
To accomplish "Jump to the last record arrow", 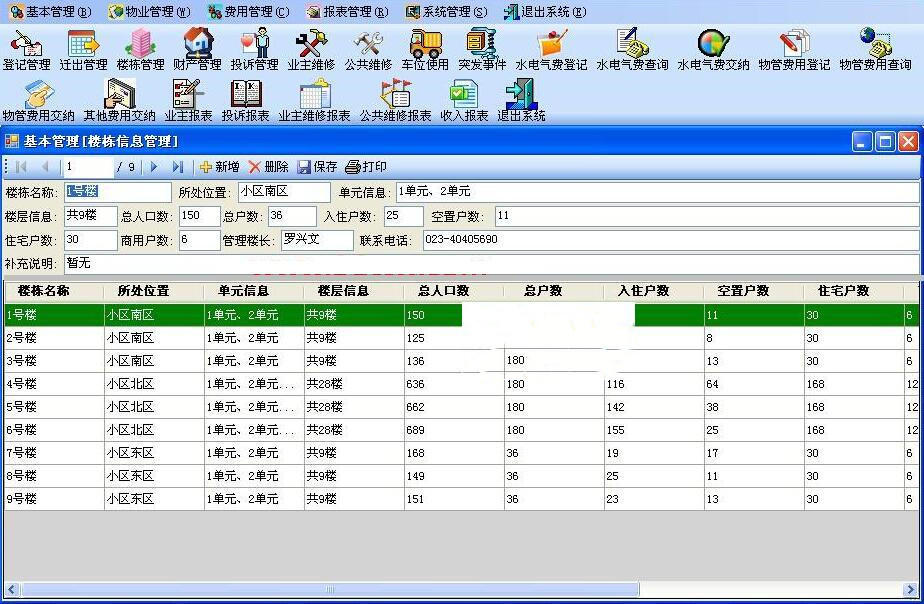I will 178,167.
